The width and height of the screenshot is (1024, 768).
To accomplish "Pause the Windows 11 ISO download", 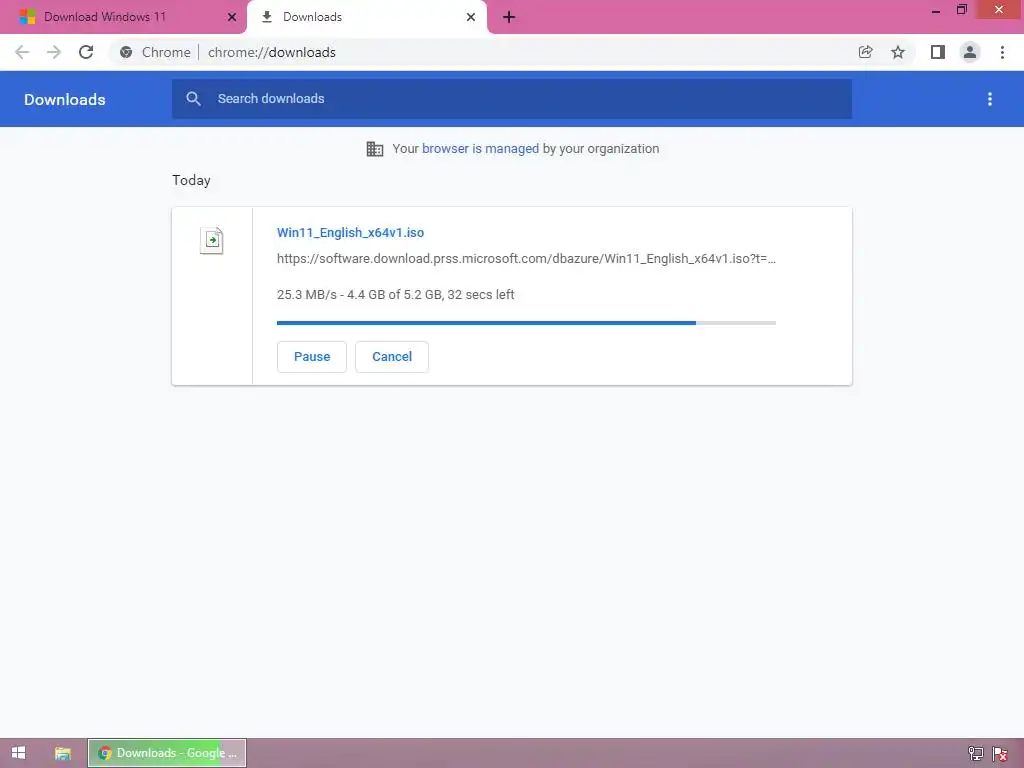I will point(312,357).
